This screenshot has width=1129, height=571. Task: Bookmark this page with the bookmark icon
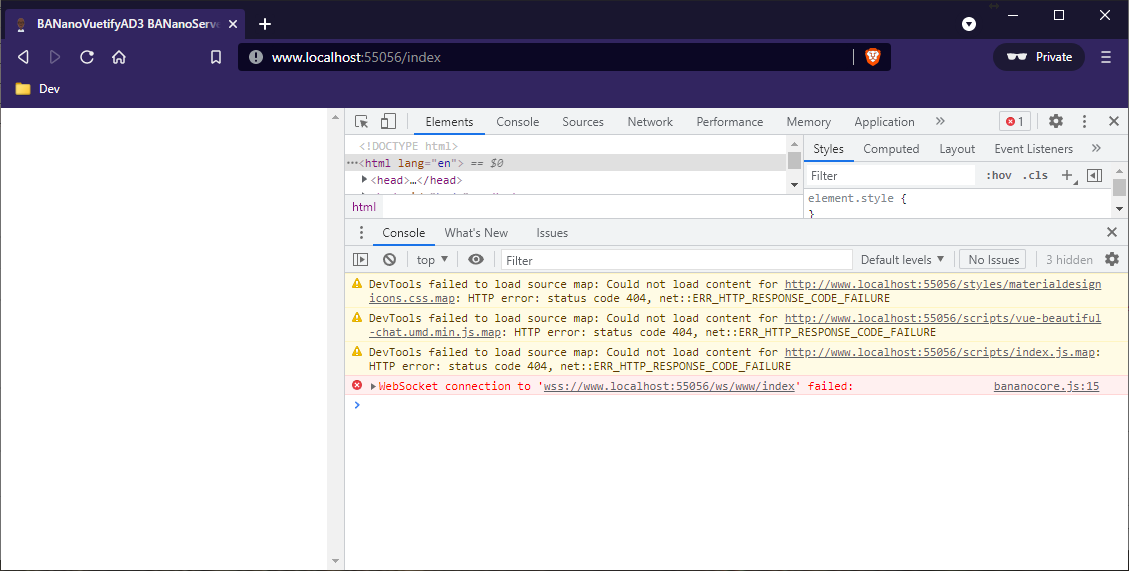click(x=216, y=57)
